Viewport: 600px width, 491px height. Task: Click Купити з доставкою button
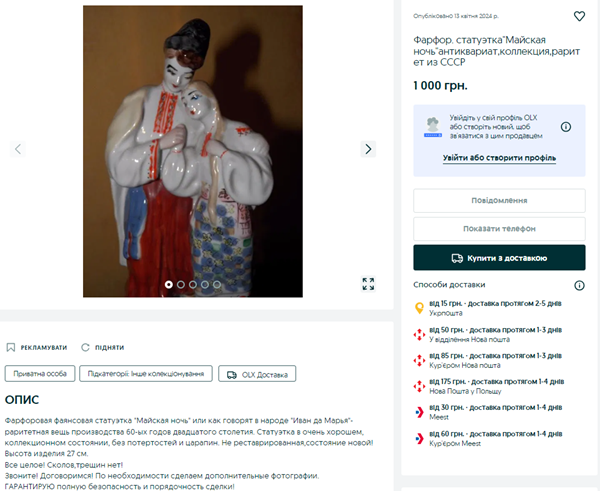pyautogui.click(x=499, y=258)
